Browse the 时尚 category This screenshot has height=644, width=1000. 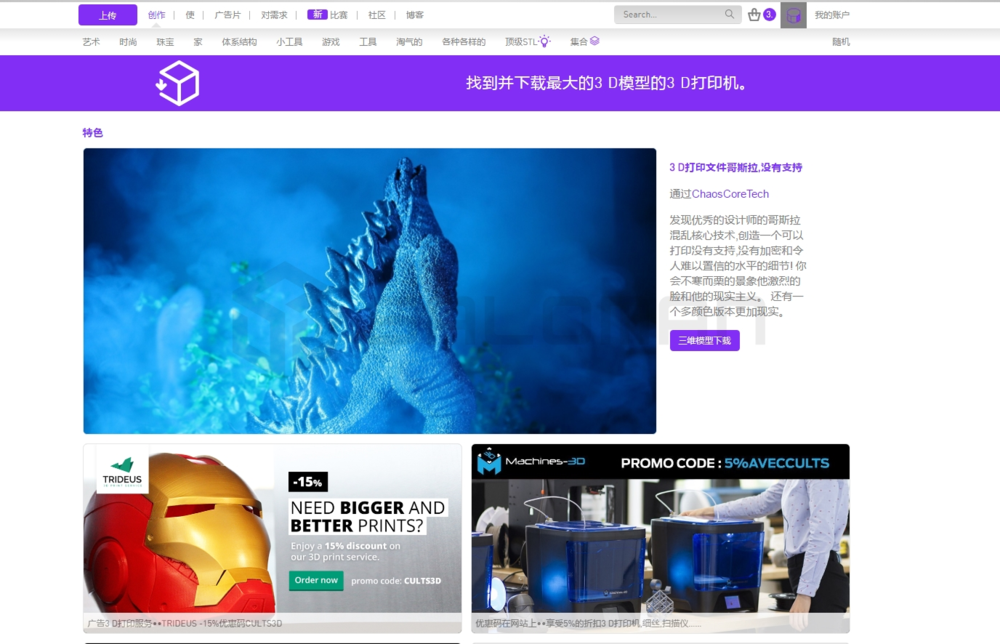128,42
